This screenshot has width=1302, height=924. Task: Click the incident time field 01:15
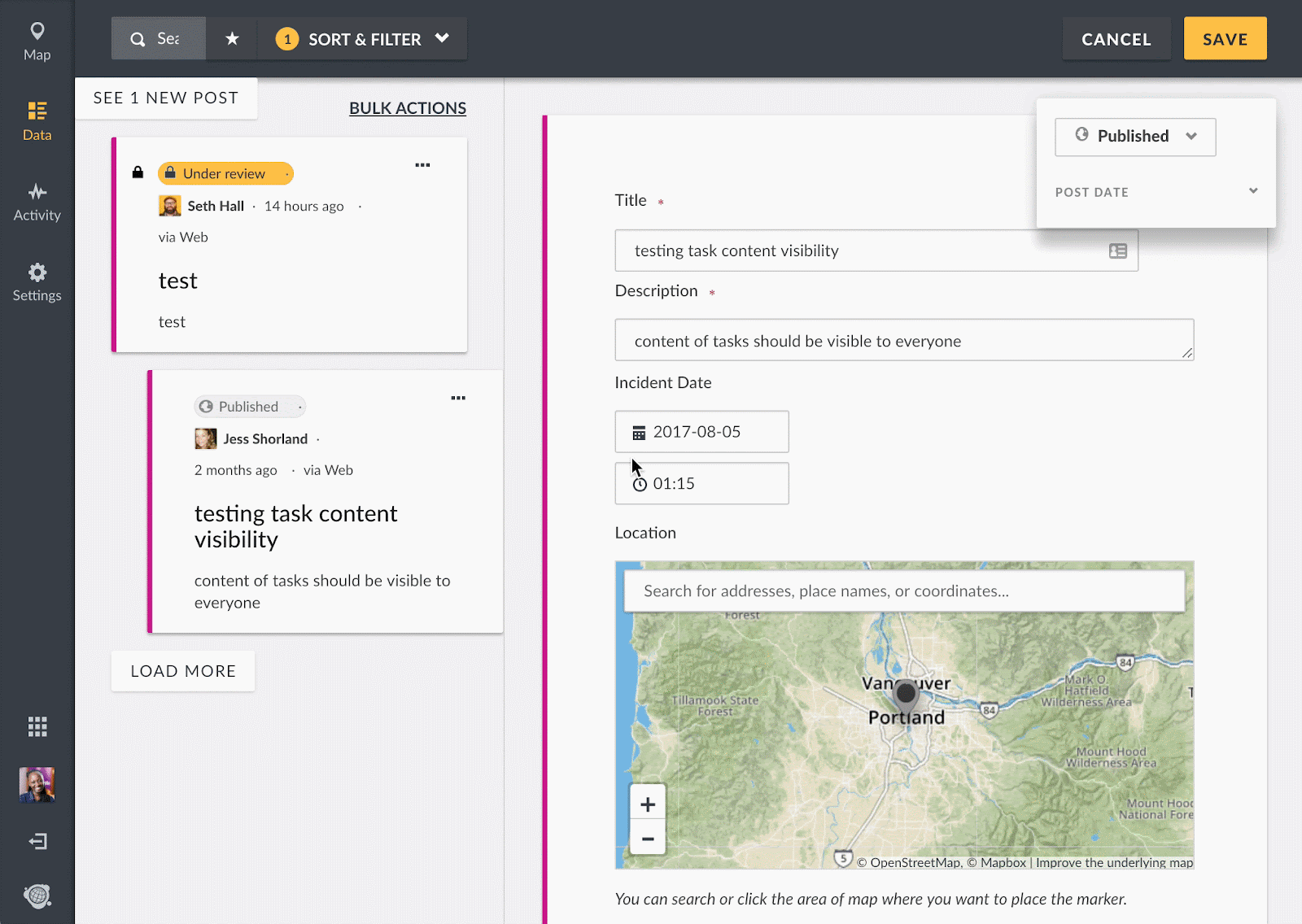click(x=701, y=484)
